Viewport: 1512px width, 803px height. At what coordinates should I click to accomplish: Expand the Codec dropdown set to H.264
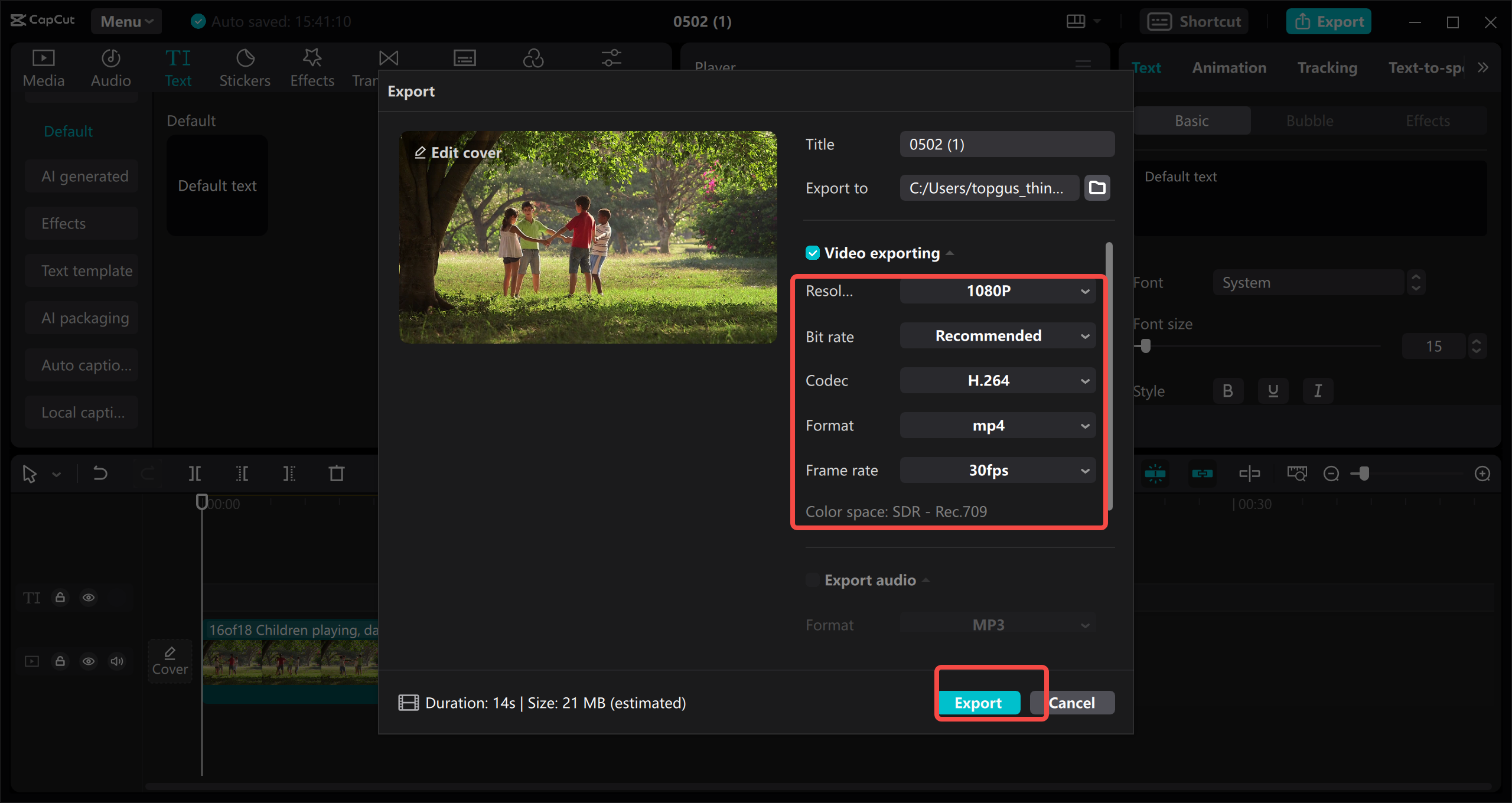pyautogui.click(x=997, y=380)
